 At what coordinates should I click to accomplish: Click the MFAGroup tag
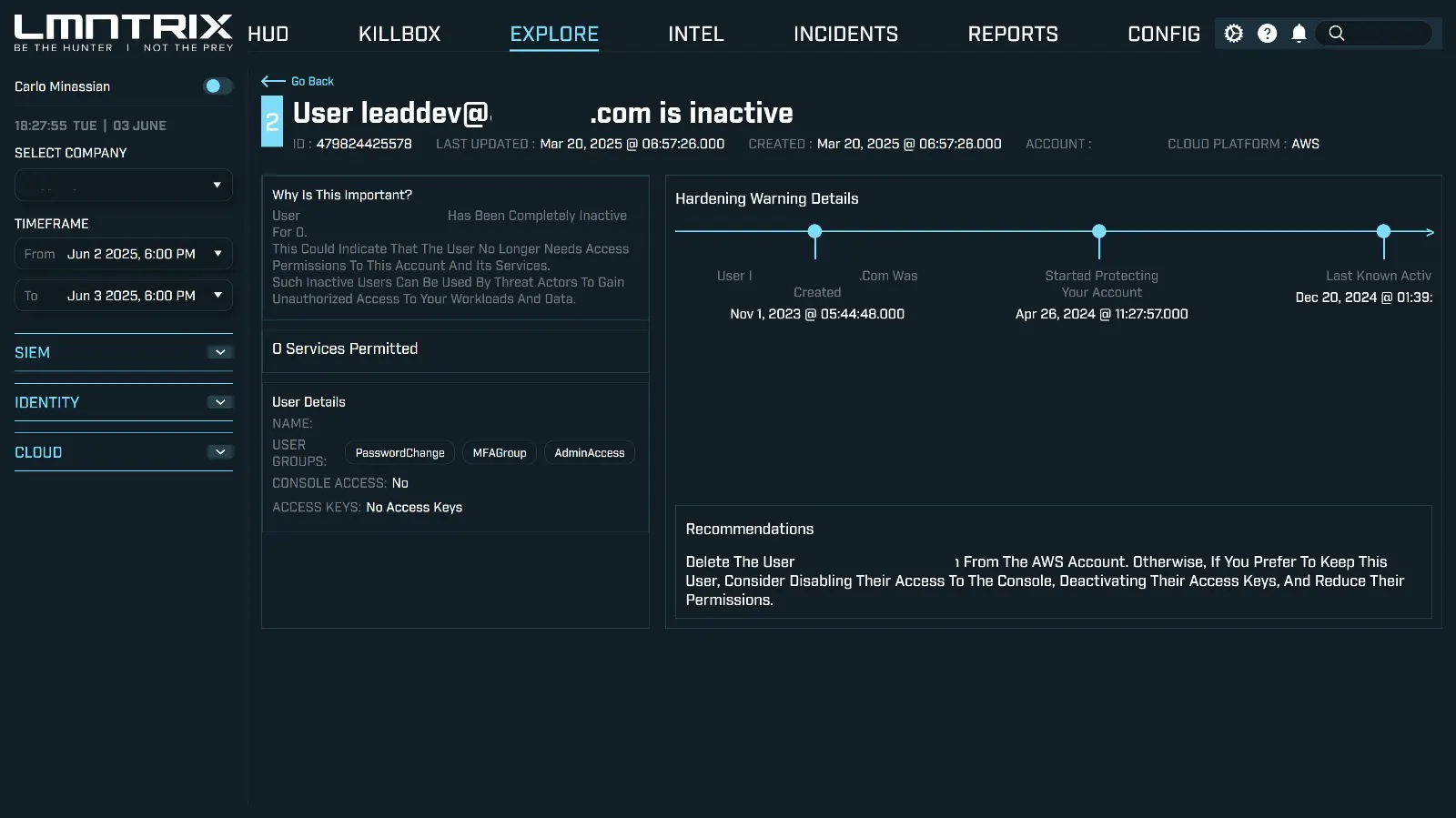coord(500,453)
